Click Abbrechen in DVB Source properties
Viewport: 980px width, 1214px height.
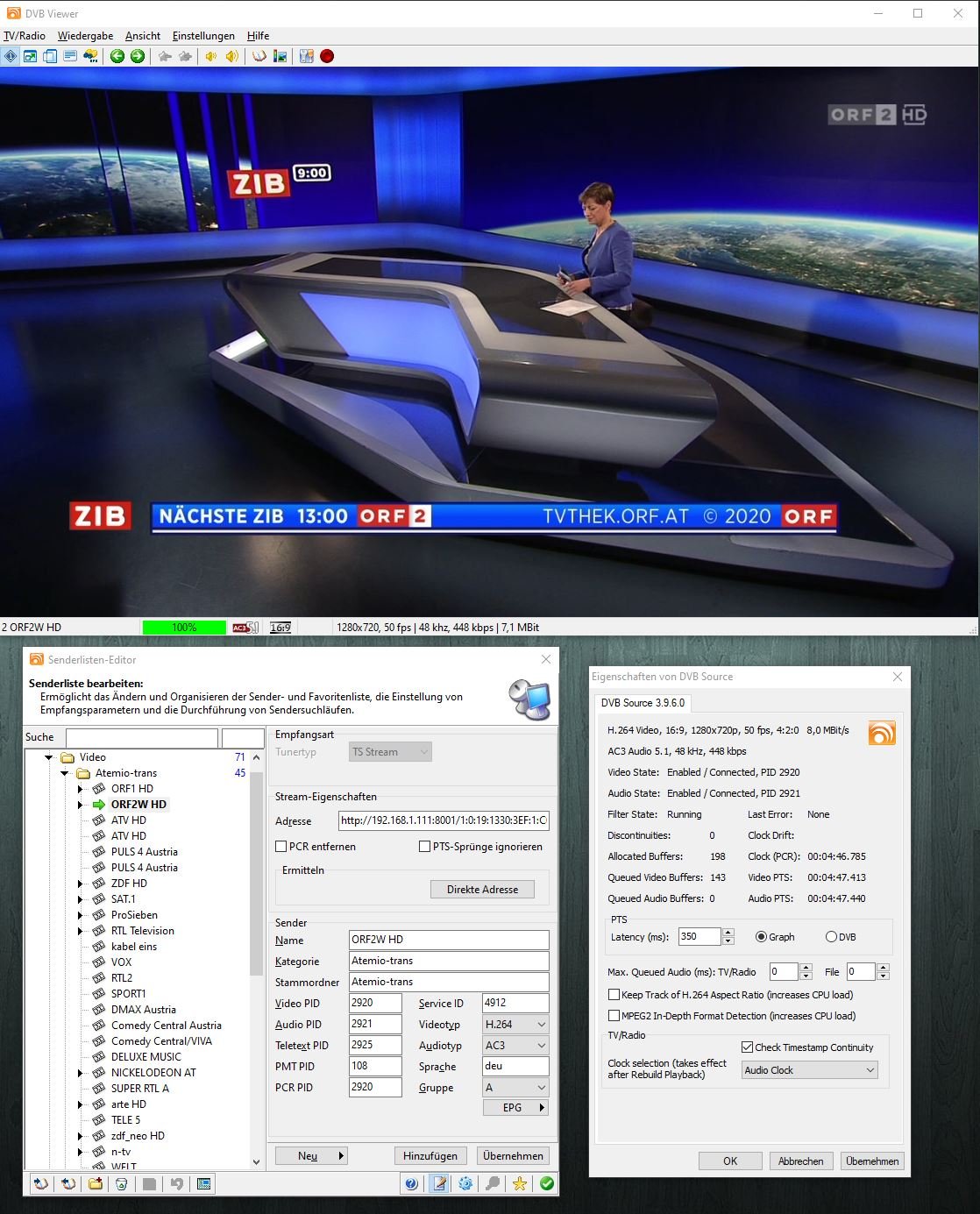(801, 1161)
